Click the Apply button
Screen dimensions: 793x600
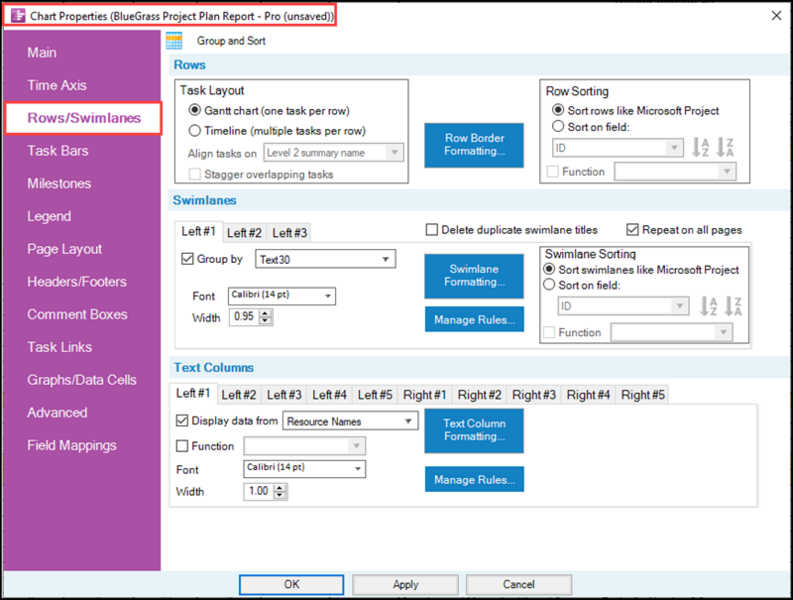(406, 584)
